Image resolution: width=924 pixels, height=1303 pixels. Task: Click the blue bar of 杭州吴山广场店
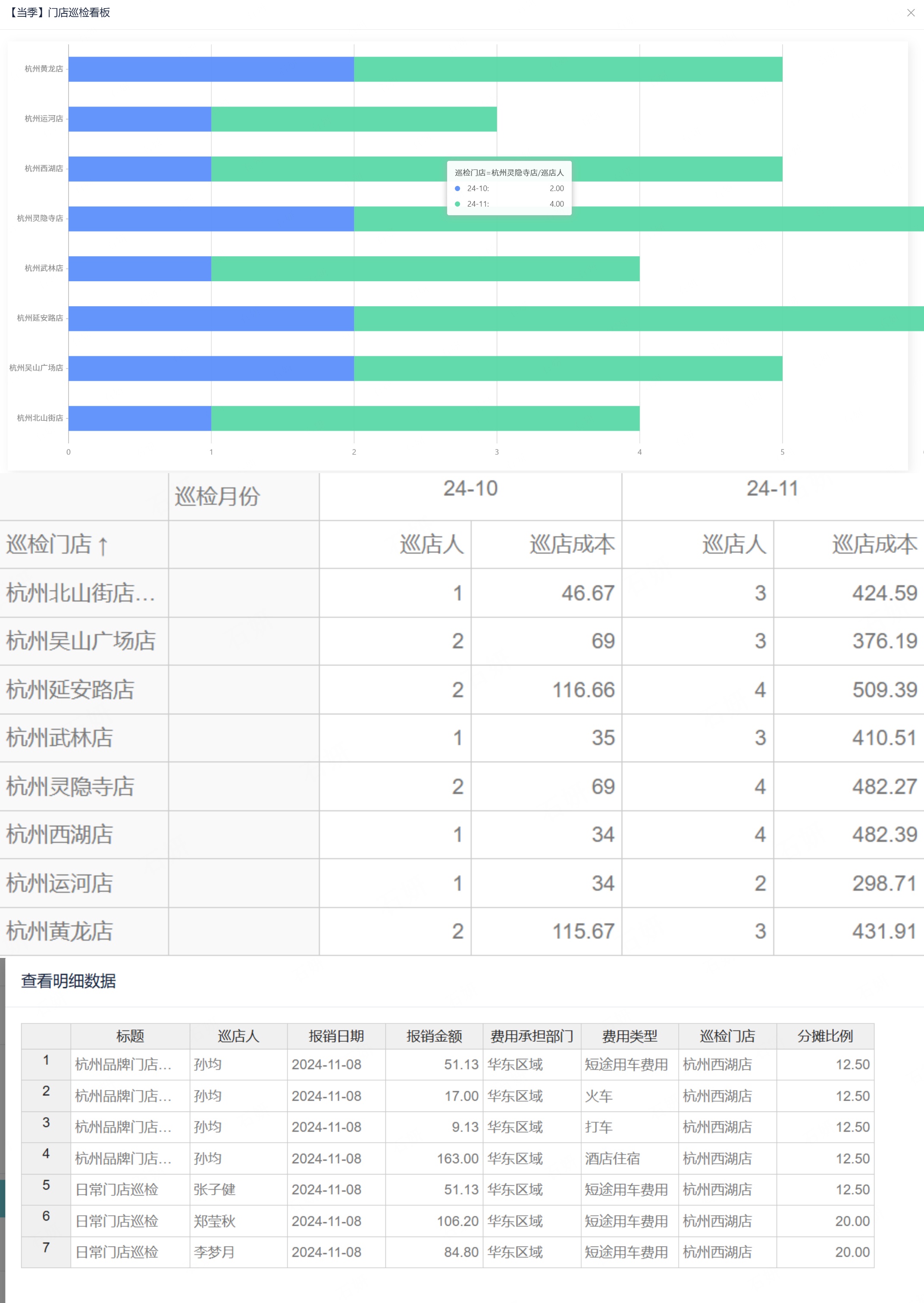coord(211,368)
